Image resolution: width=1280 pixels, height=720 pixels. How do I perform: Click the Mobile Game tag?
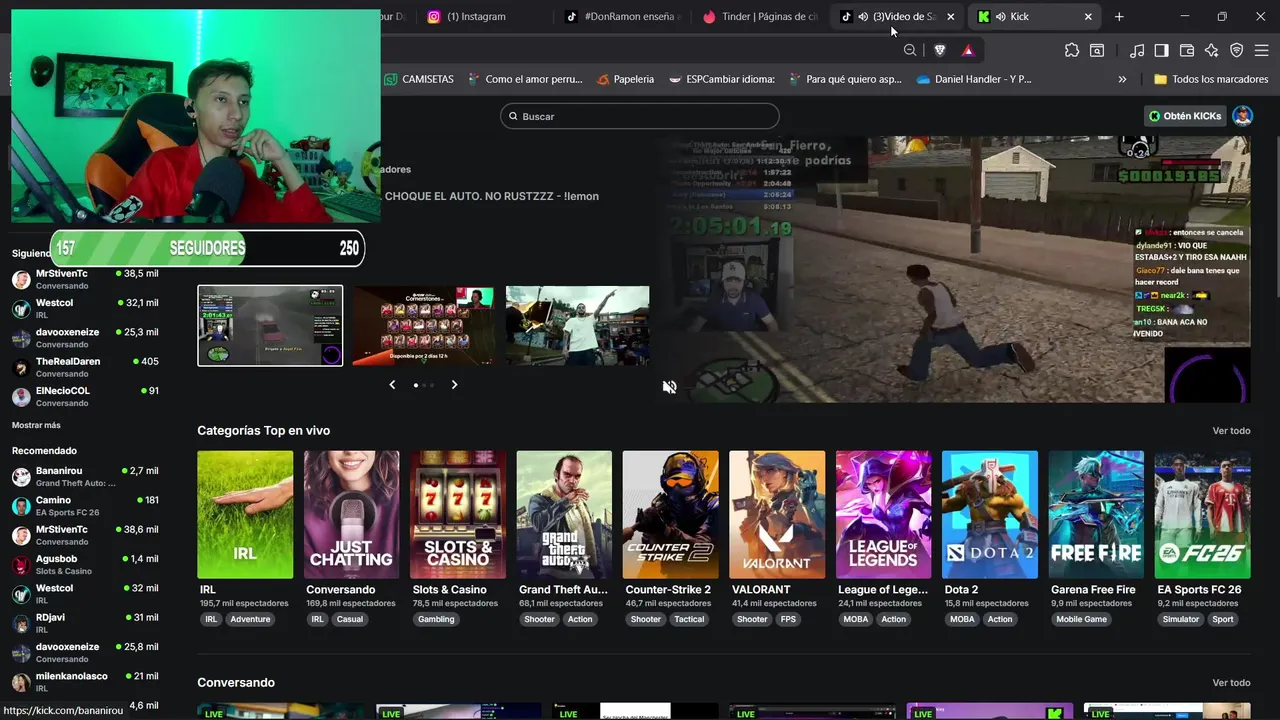point(1082,619)
